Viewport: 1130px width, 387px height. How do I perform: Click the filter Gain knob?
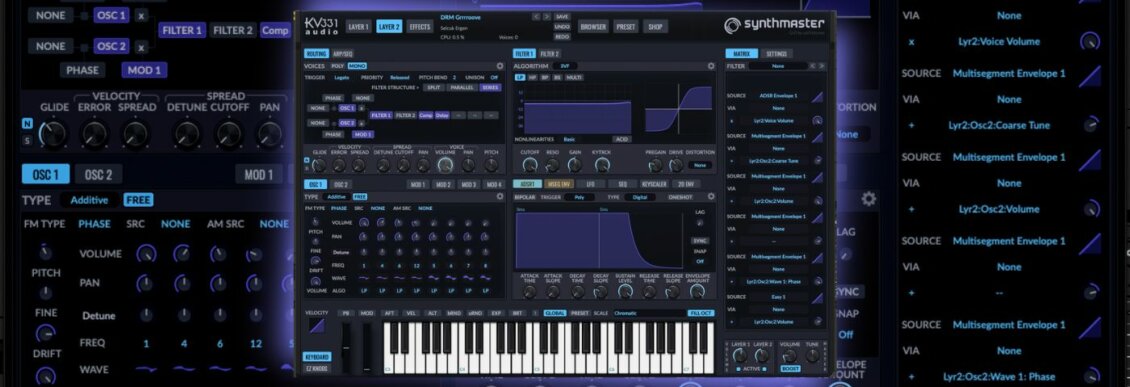click(575, 165)
